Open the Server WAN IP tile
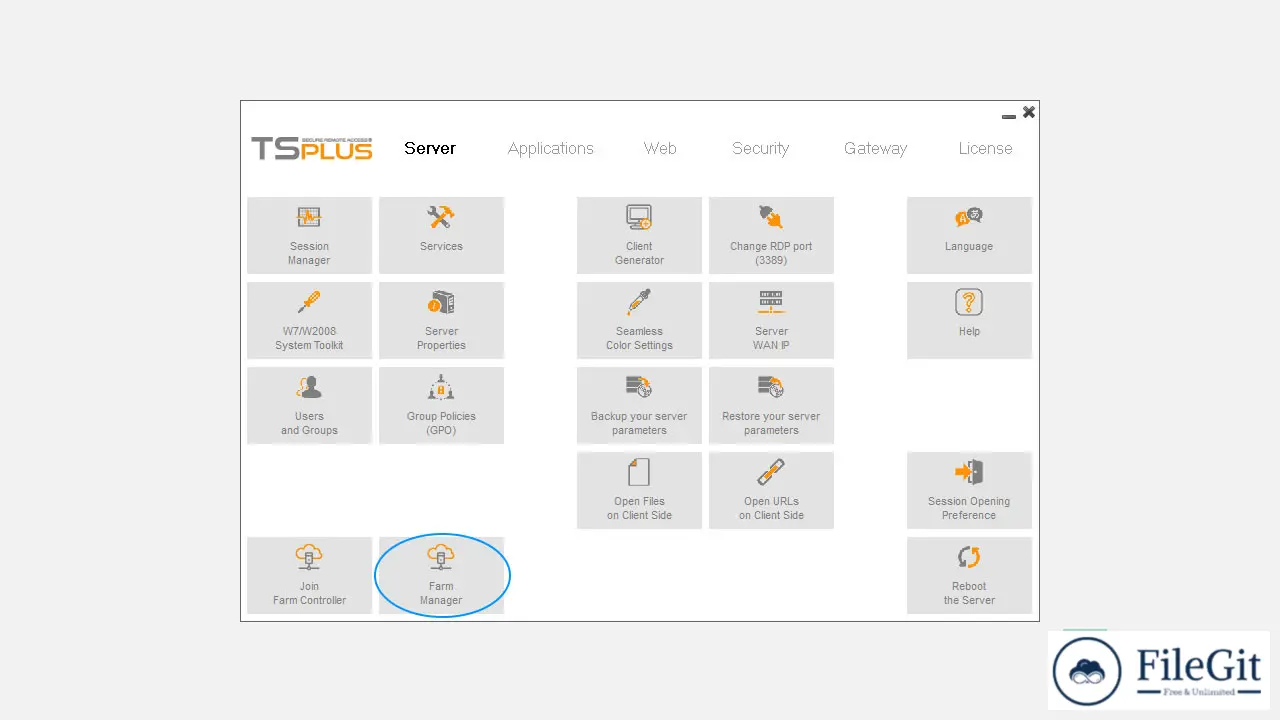This screenshot has width=1280, height=720. [x=771, y=320]
